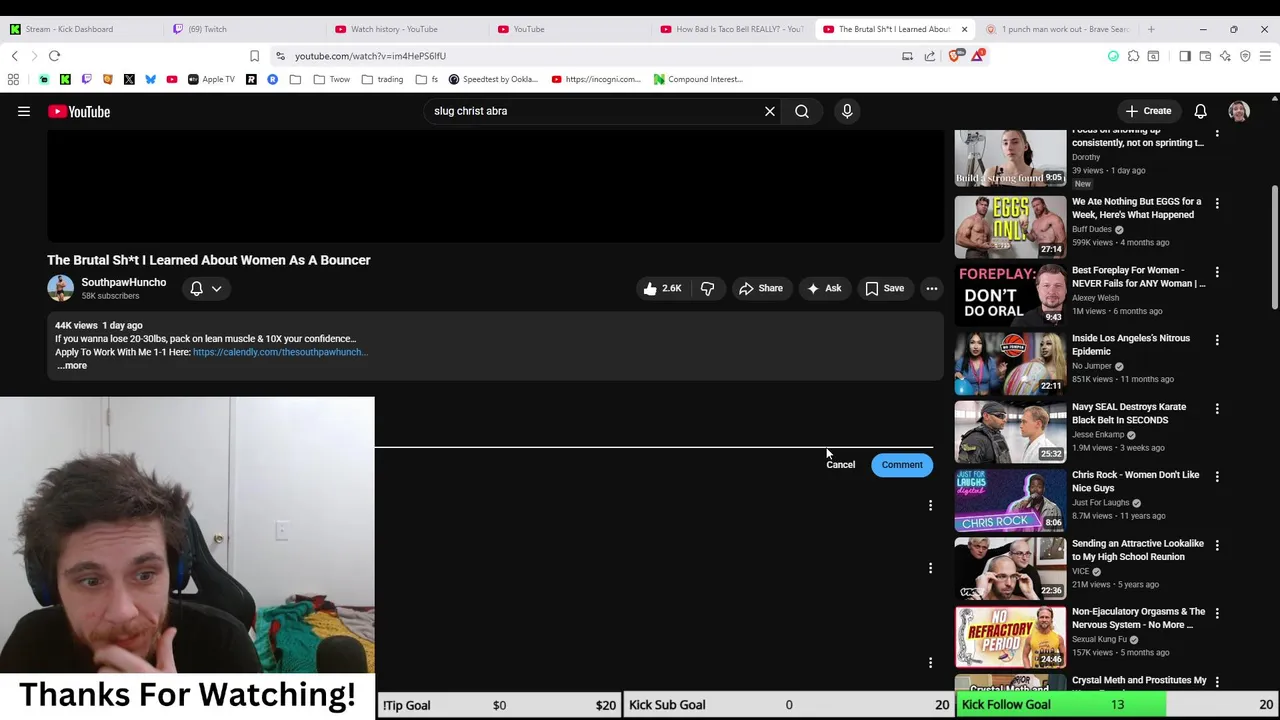Bookmark this page in address bar
The height and width of the screenshot is (720, 1280).
[x=254, y=56]
